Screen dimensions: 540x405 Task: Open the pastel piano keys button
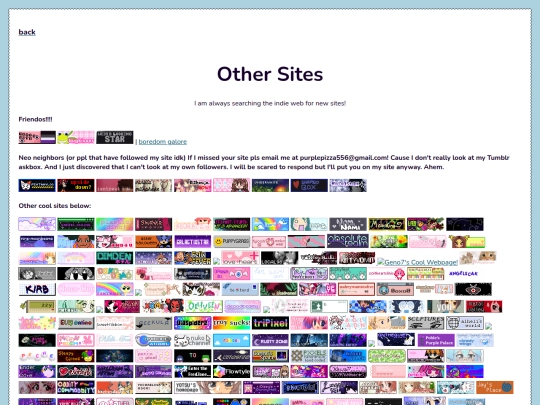(426, 273)
